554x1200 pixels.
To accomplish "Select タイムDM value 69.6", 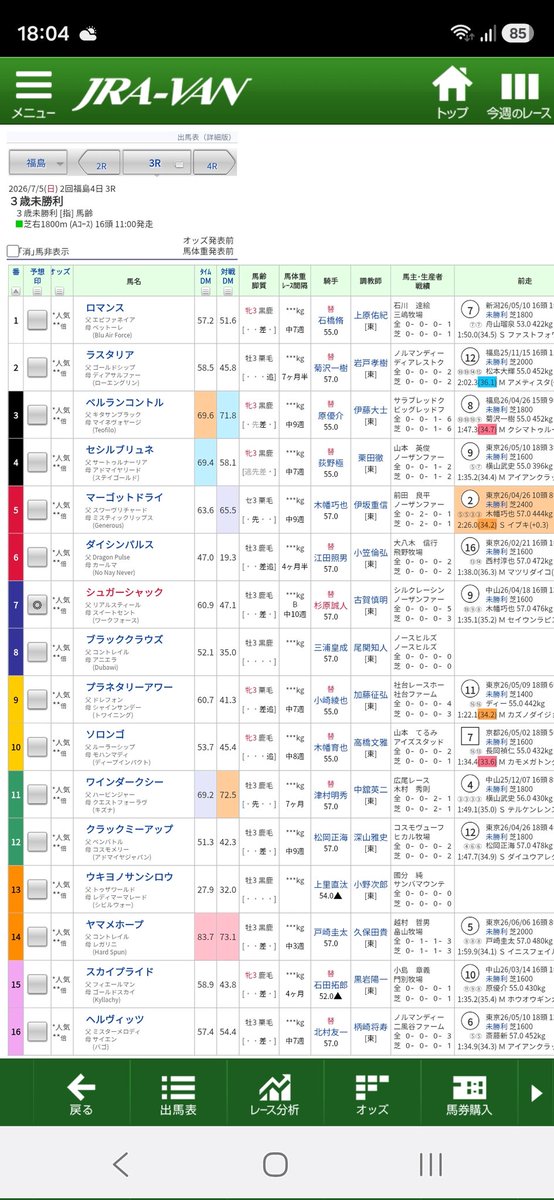I will 205,415.
